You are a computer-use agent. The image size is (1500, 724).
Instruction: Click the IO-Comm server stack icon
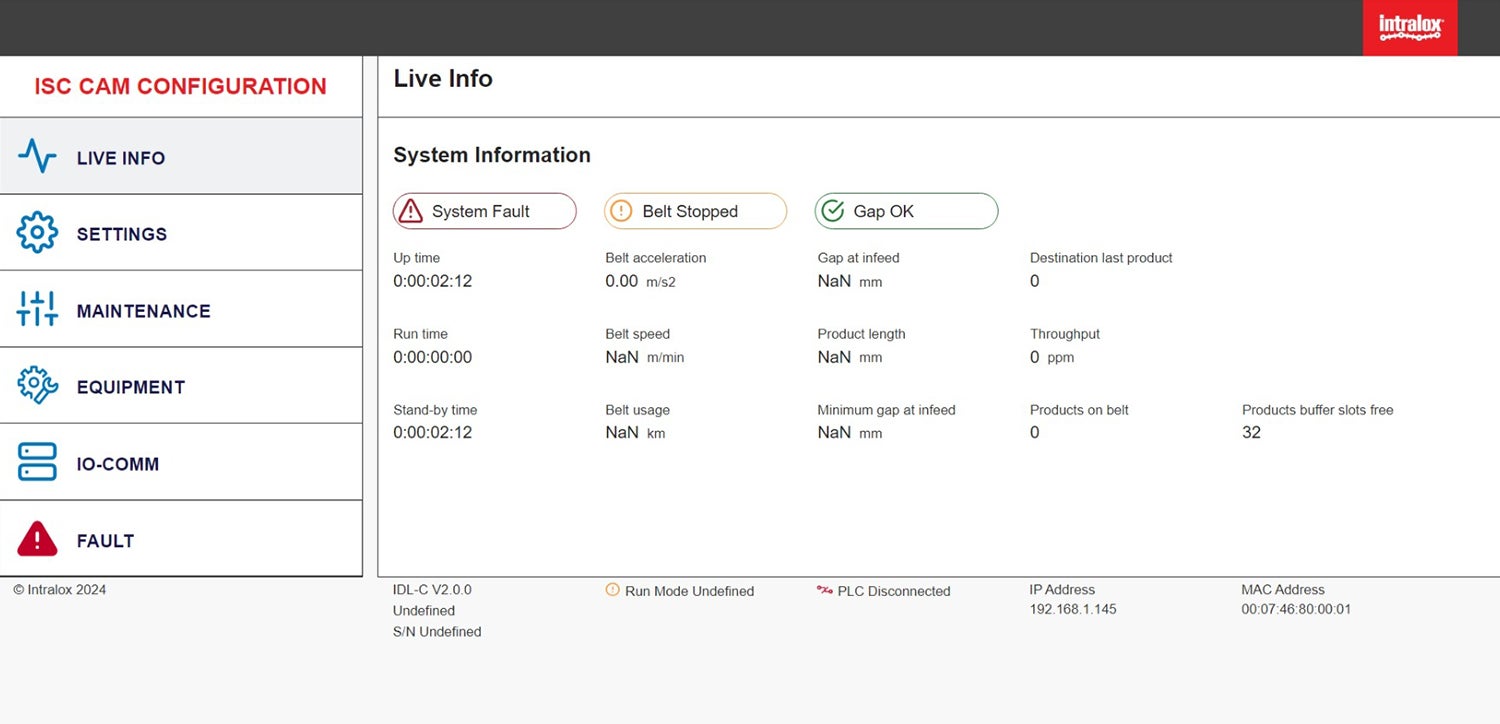tap(37, 462)
